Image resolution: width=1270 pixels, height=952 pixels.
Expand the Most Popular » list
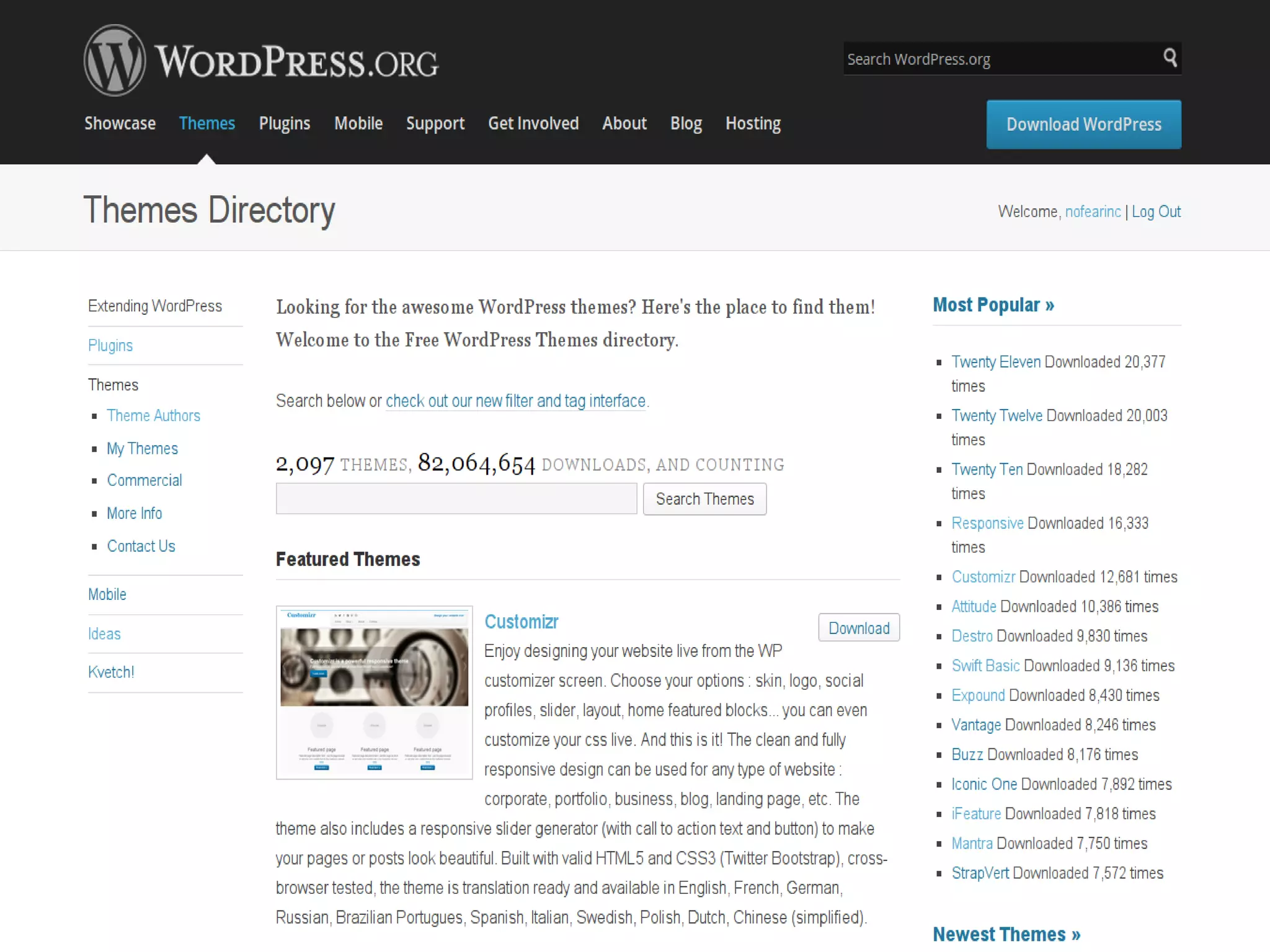993,305
